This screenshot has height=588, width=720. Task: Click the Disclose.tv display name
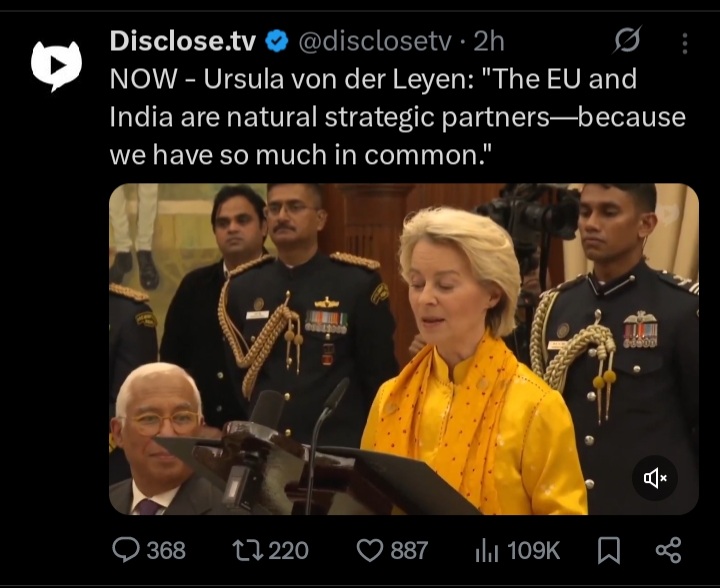pos(183,41)
